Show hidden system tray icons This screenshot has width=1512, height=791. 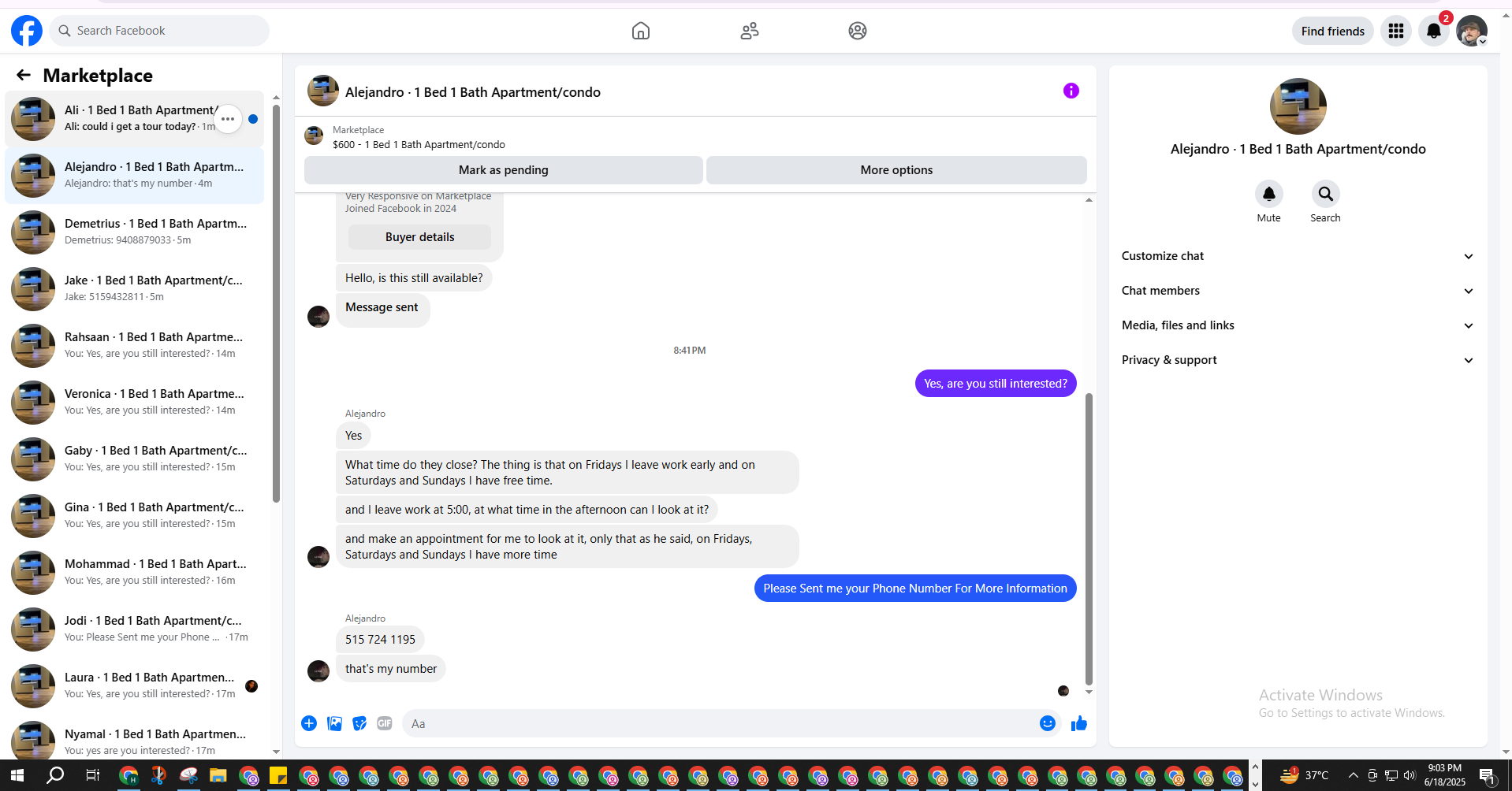pyautogui.click(x=1354, y=775)
